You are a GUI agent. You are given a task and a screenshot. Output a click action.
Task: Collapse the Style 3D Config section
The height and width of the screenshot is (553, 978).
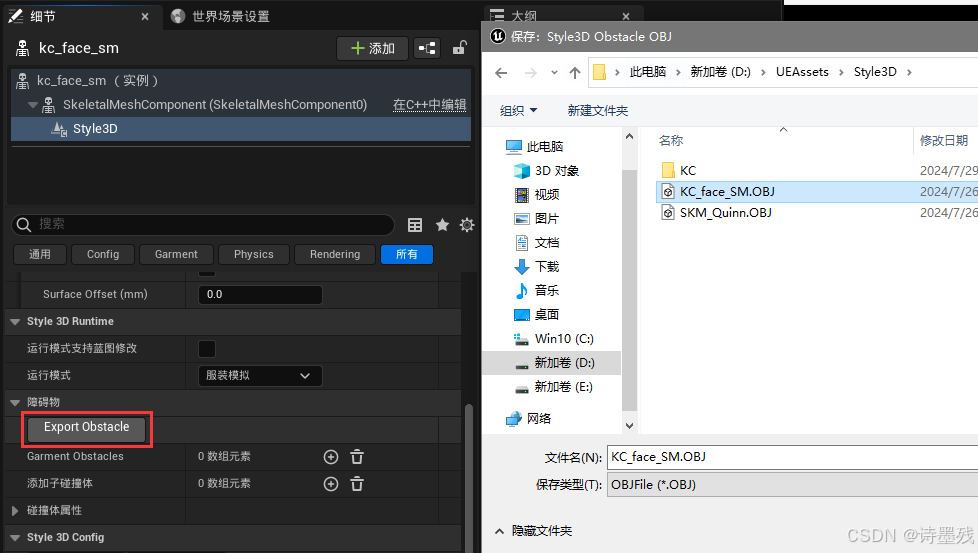[15, 537]
